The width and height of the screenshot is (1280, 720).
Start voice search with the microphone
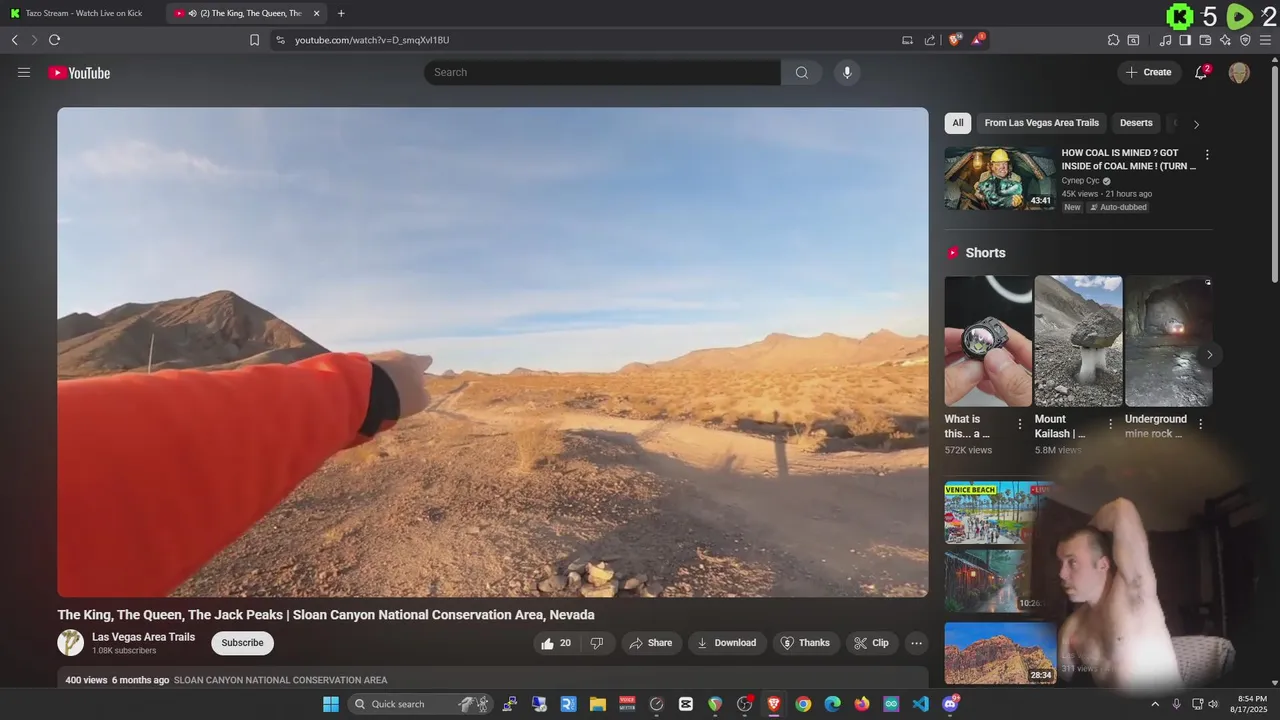tap(847, 72)
